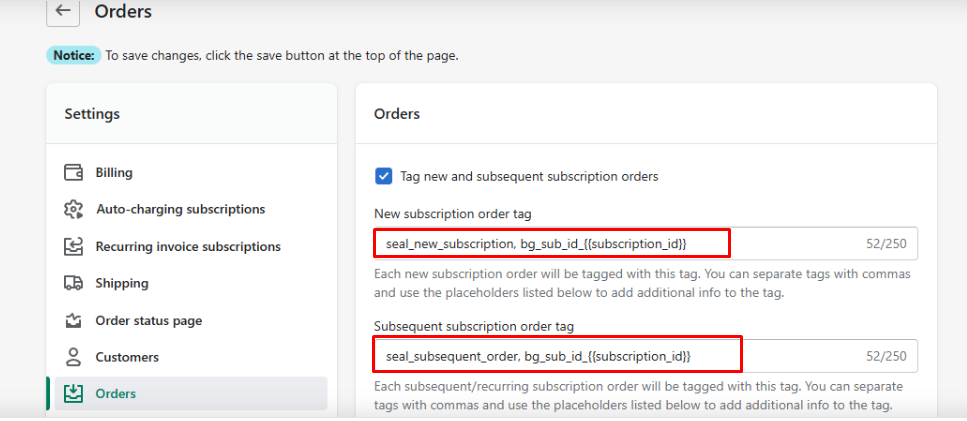Click the Order status page icon
Screen dimensions: 967x421
[x=73, y=320]
